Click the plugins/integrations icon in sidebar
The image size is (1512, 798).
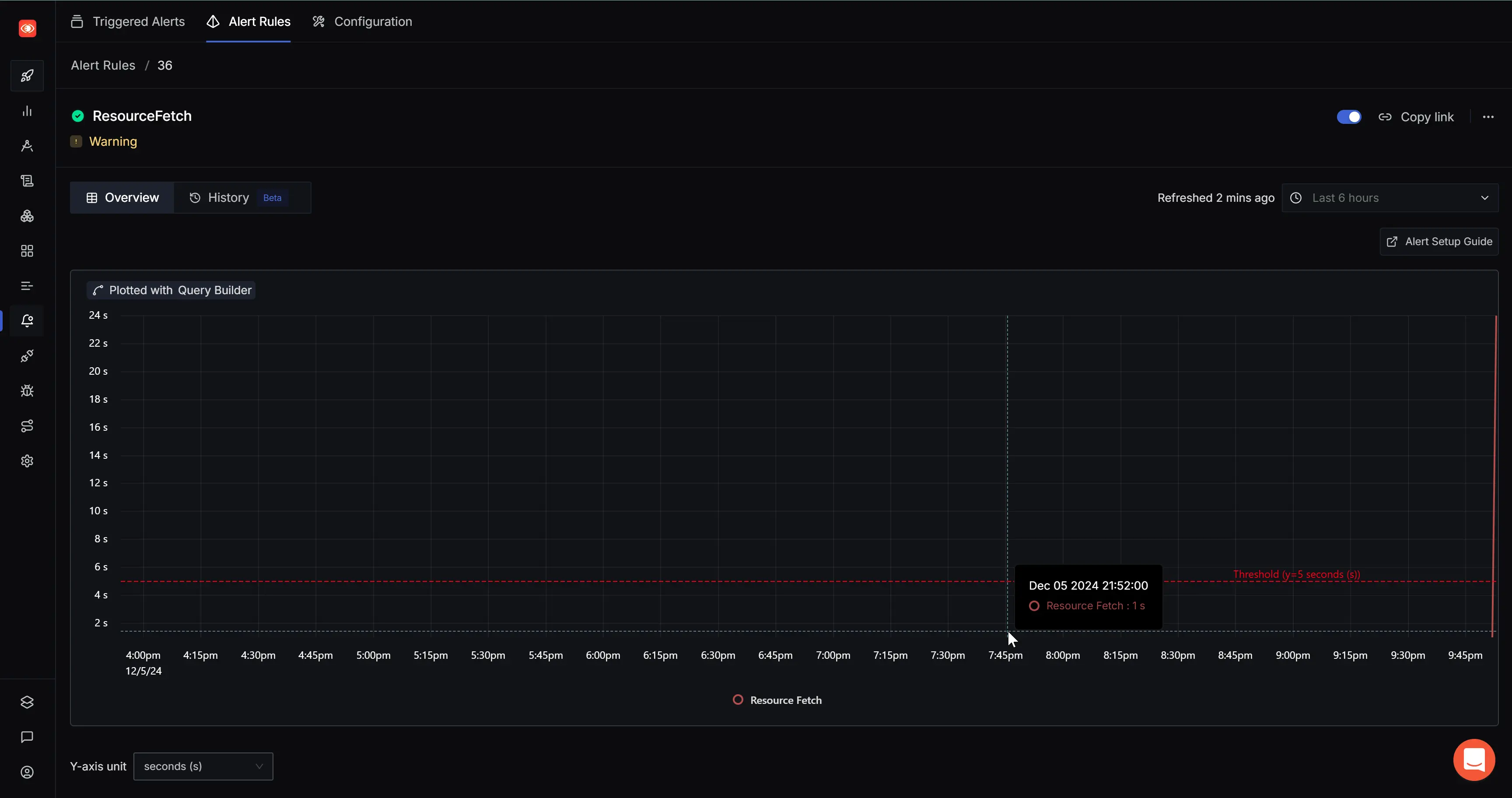(x=27, y=355)
